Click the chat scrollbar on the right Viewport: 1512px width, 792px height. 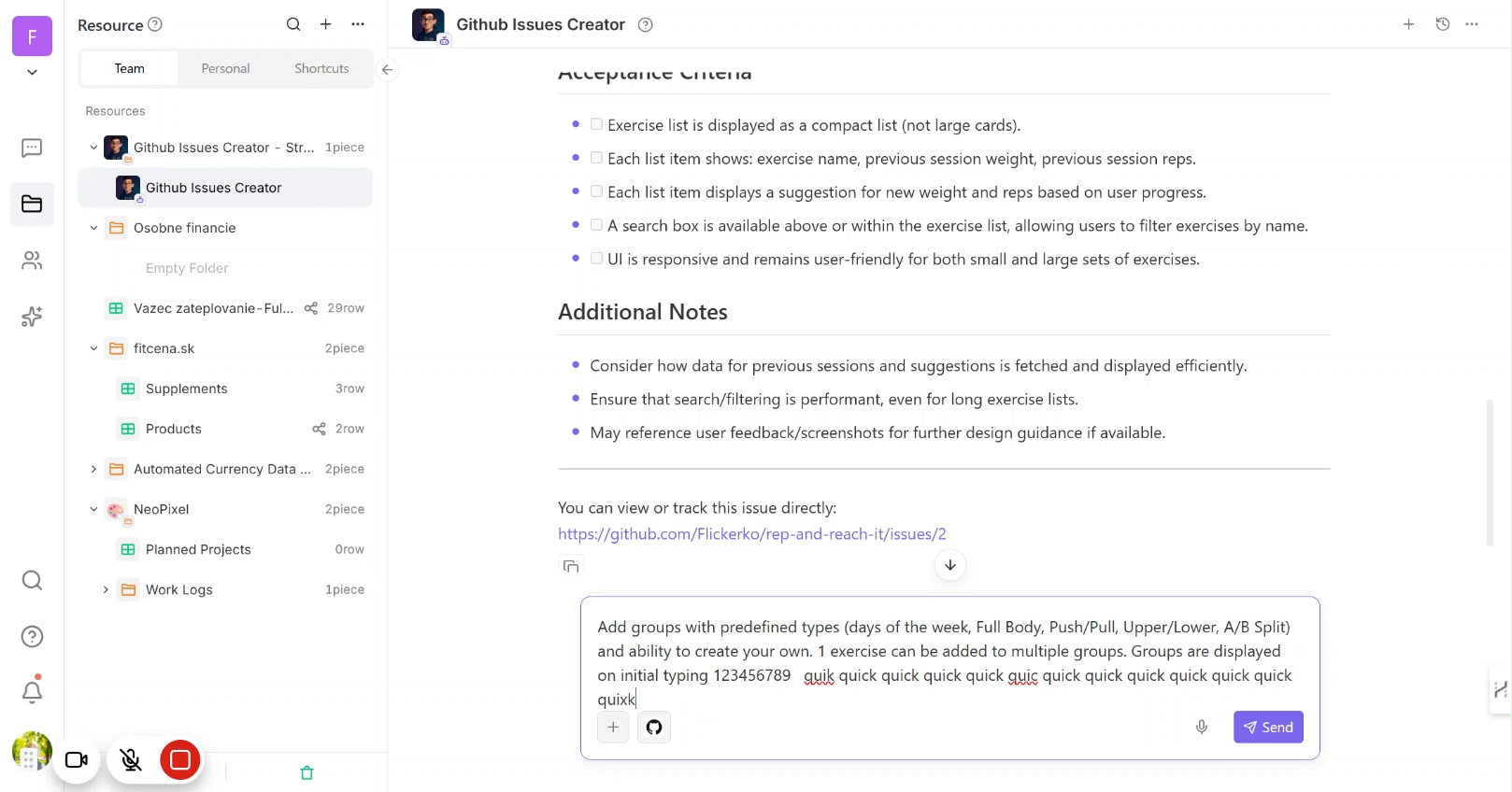click(1490, 472)
